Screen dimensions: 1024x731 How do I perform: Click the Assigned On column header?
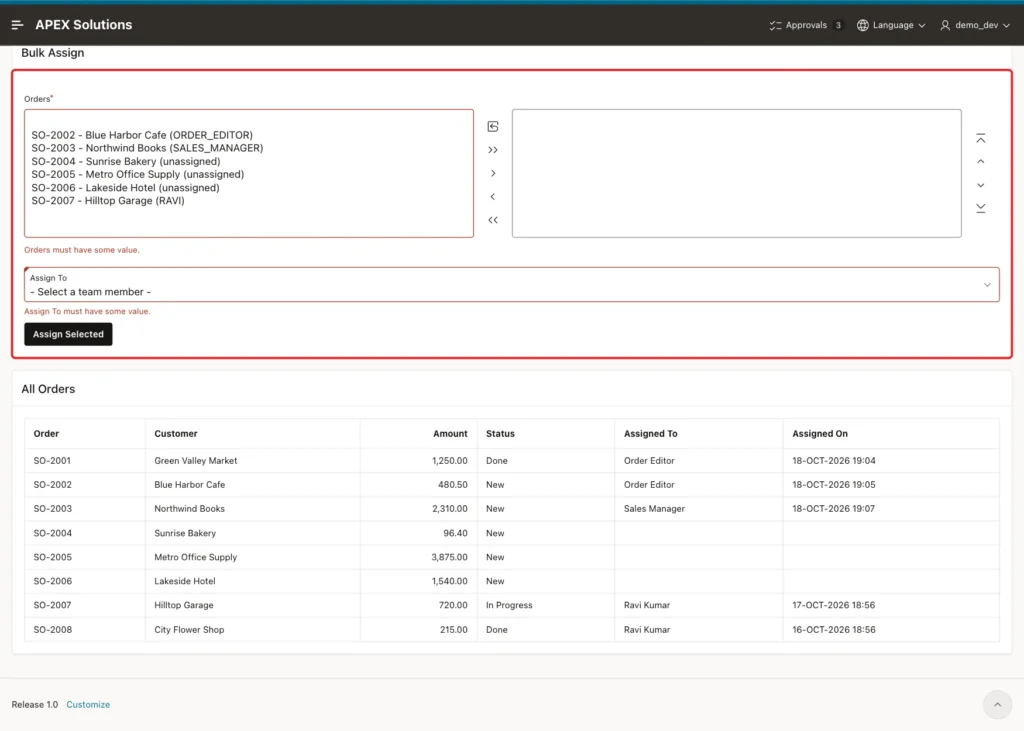click(820, 434)
